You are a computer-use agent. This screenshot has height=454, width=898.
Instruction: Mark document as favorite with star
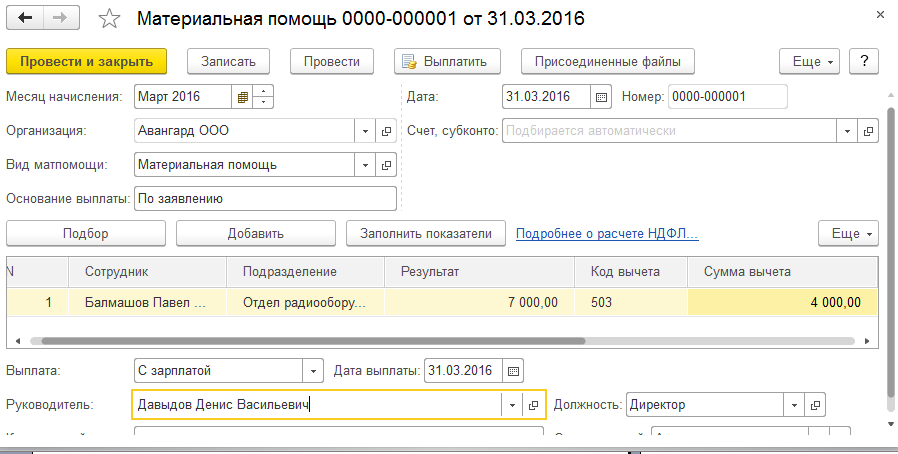pos(111,19)
